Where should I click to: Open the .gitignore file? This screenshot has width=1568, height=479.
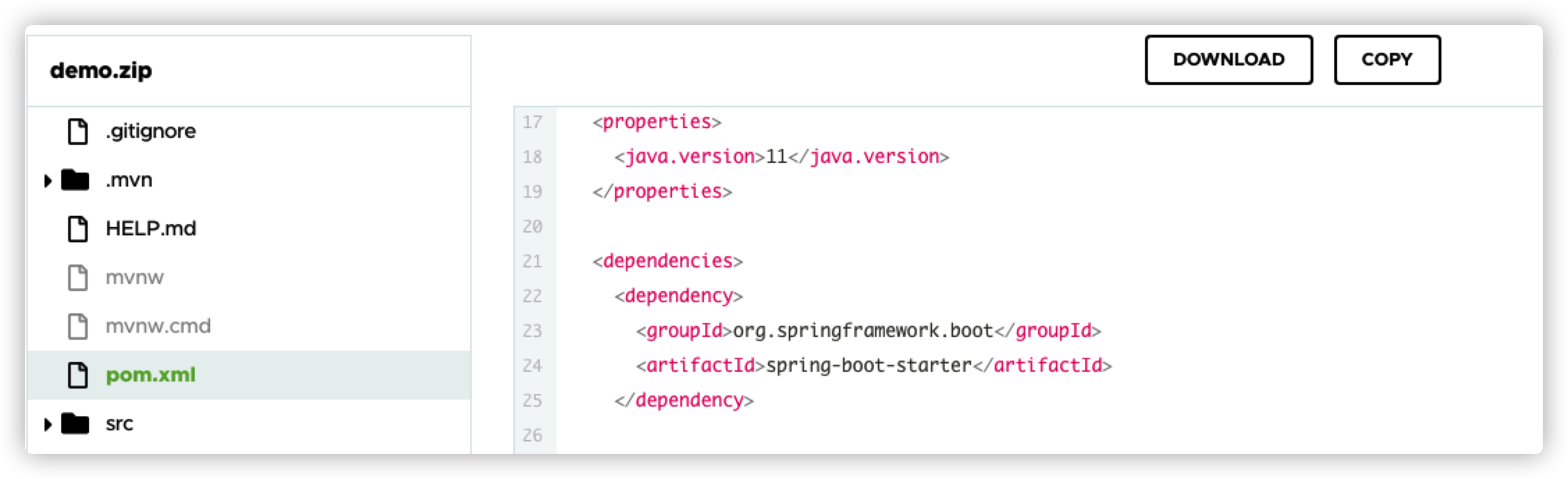[150, 131]
